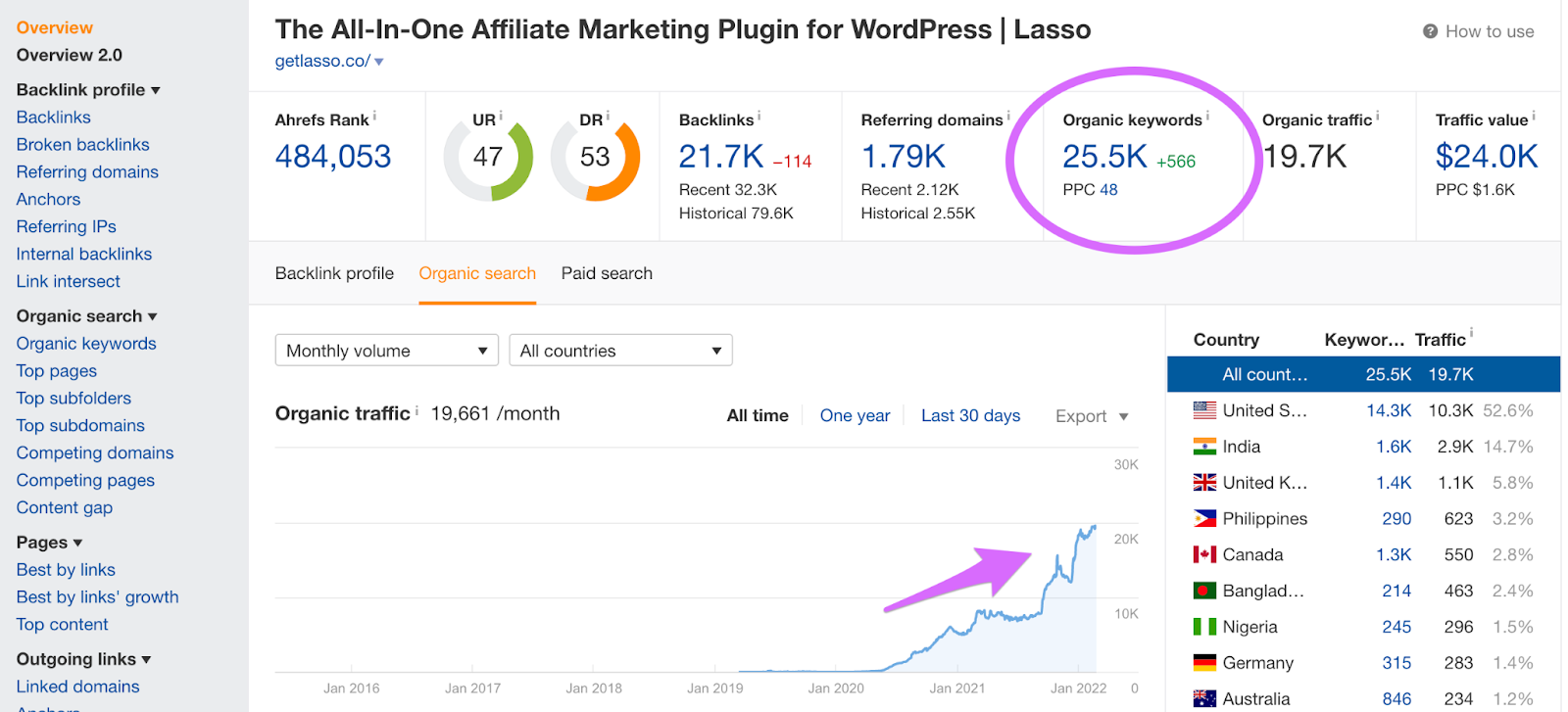
Task: Switch to the Backlink profile tab
Action: [334, 273]
